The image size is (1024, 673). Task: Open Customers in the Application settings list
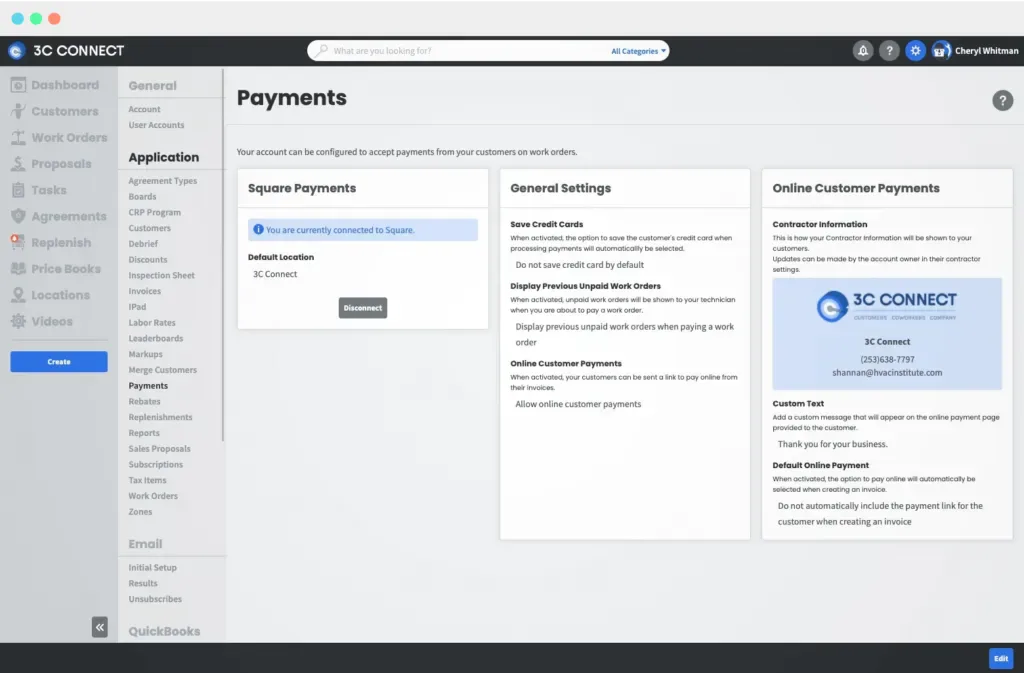(150, 228)
